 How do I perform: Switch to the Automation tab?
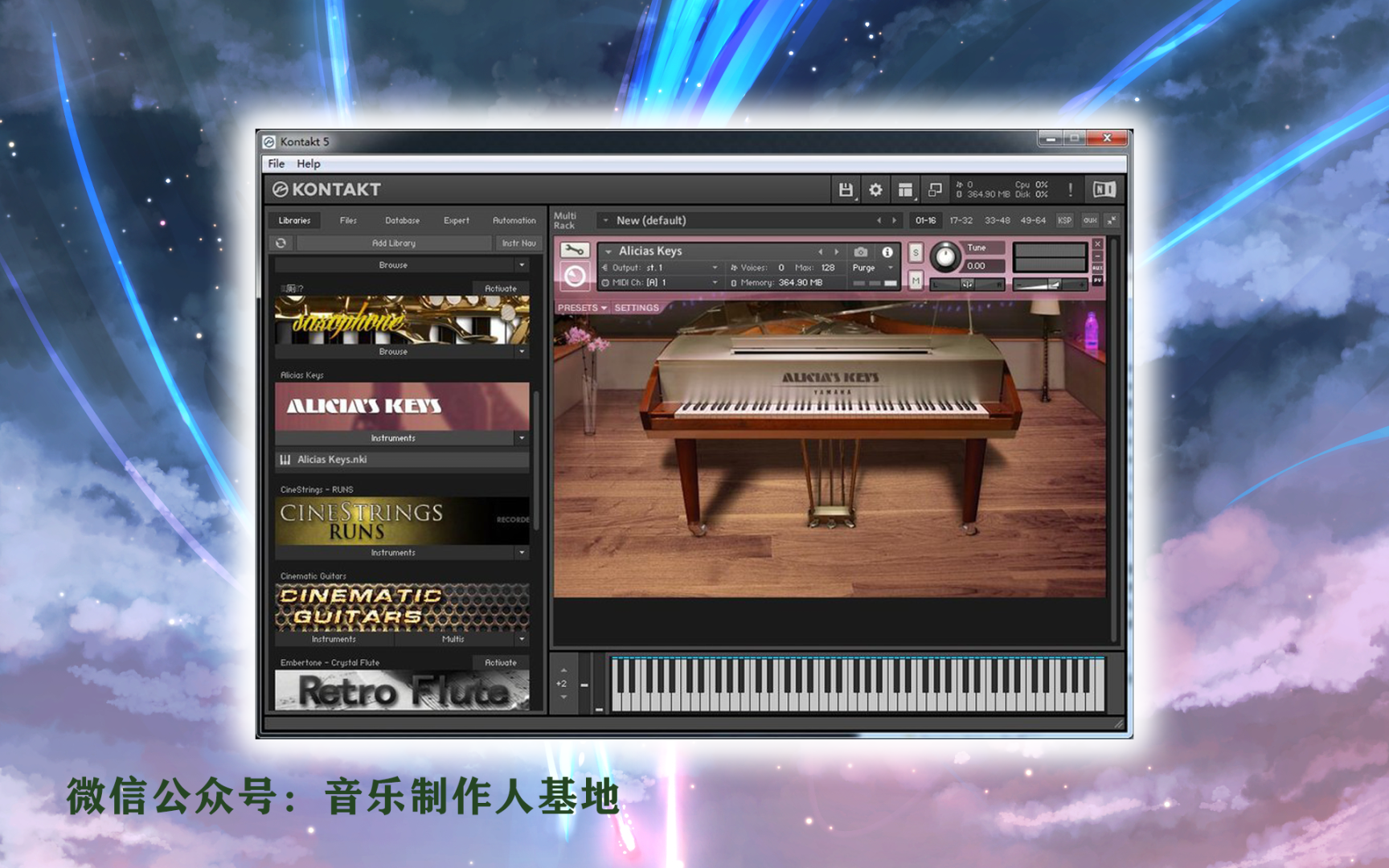514,220
